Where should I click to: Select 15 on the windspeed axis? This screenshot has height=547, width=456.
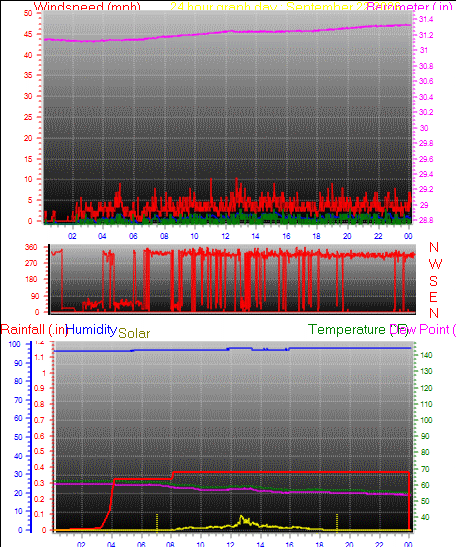click(28, 159)
